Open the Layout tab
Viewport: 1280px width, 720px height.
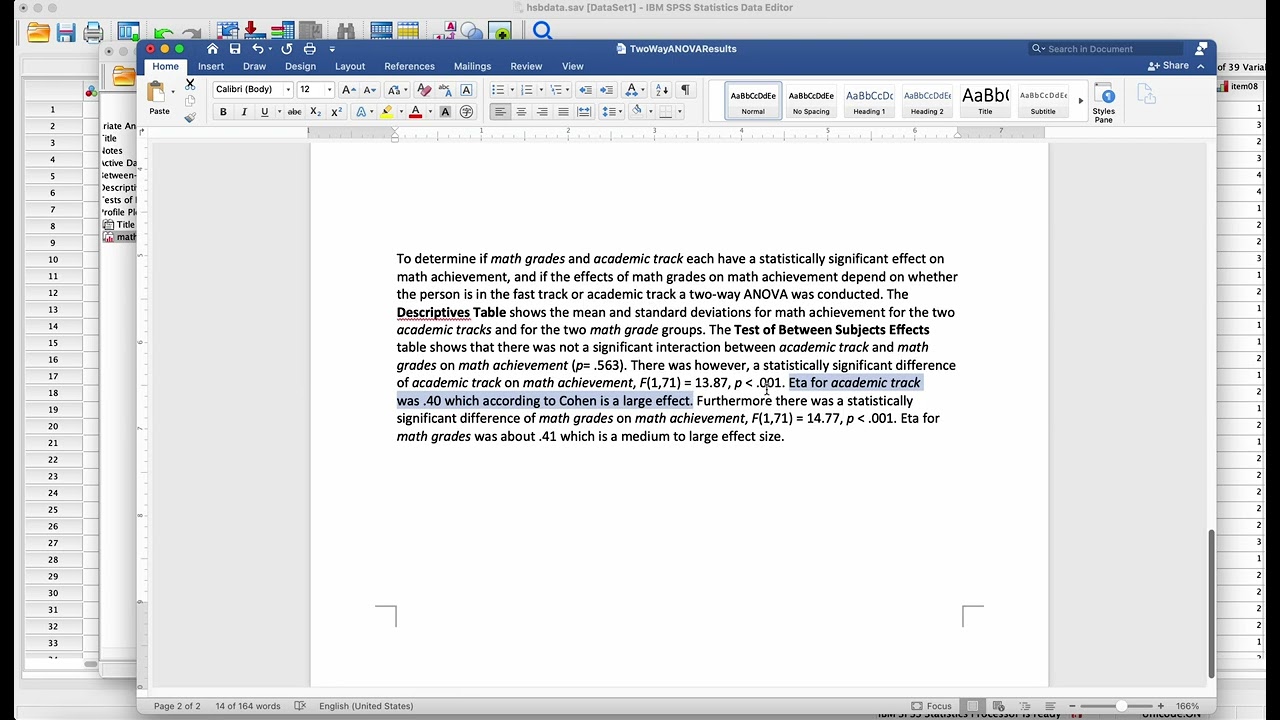[350, 67]
